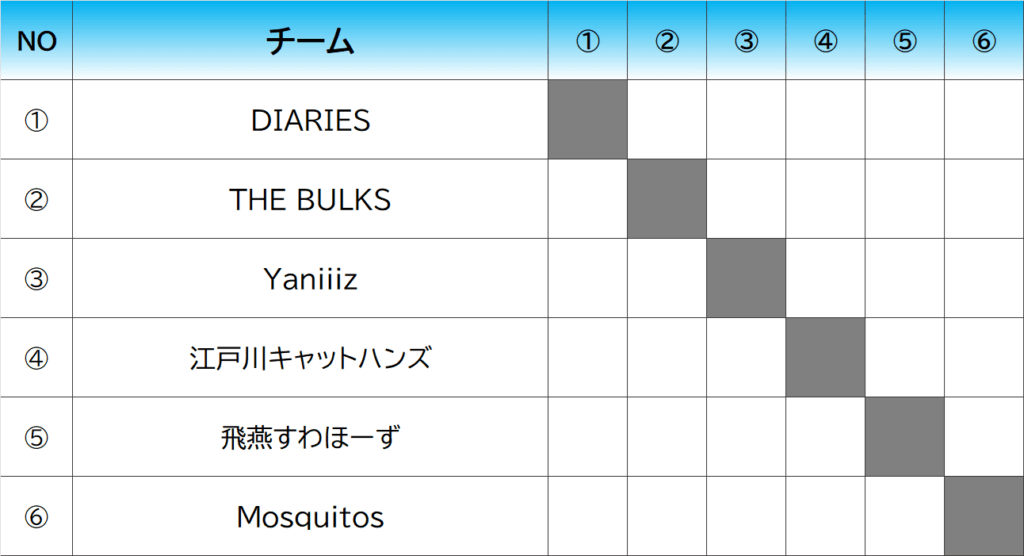This screenshot has width=1024, height=556.
Task: Select the DIARIES team name cell
Action: coord(310,120)
